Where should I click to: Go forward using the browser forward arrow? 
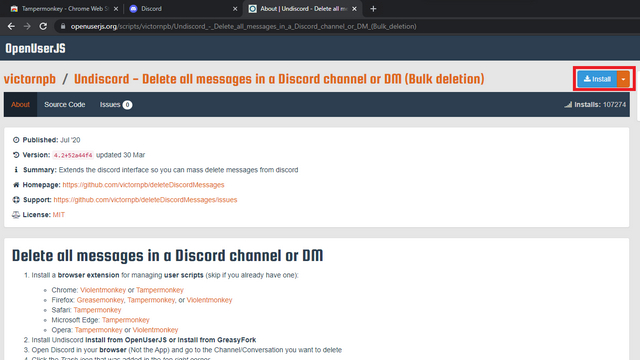[27, 26]
